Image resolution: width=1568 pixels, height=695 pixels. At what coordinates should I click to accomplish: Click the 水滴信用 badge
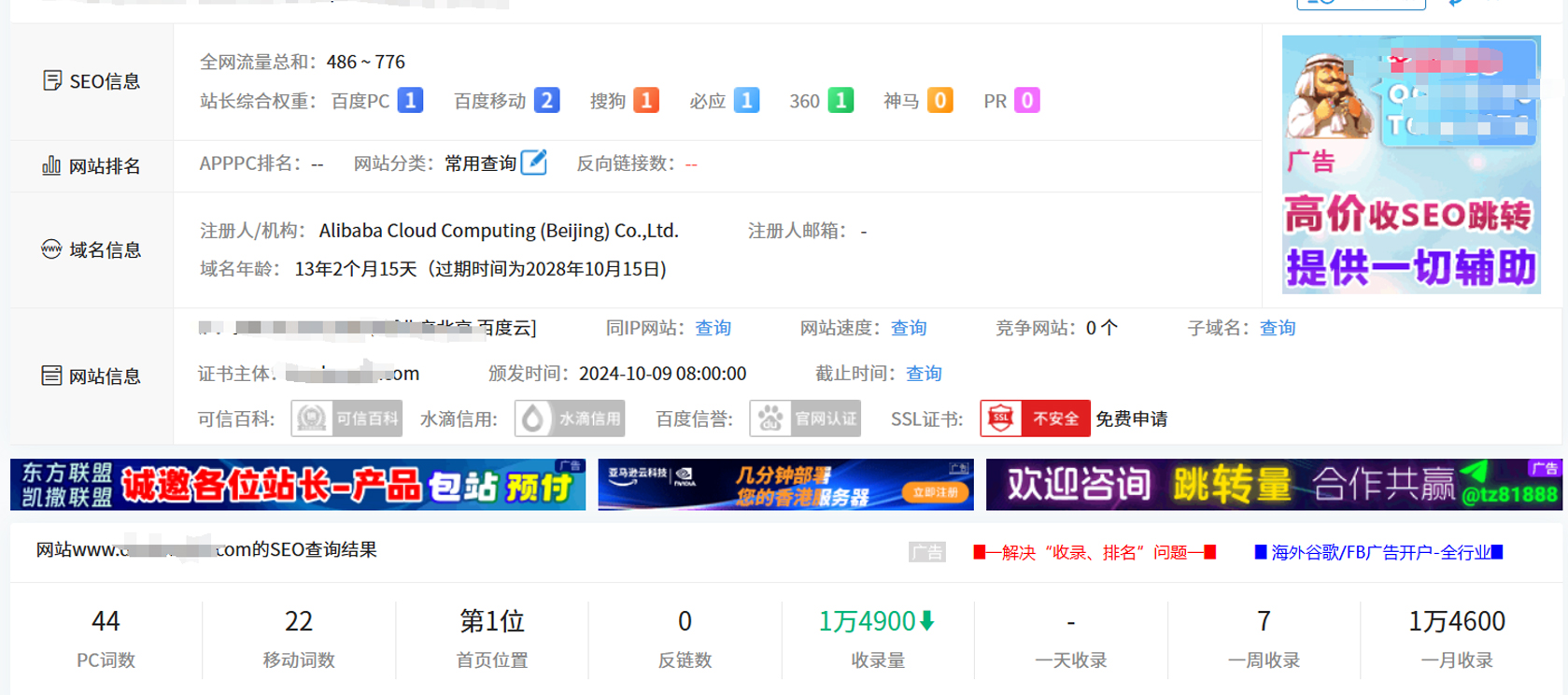coord(570,418)
